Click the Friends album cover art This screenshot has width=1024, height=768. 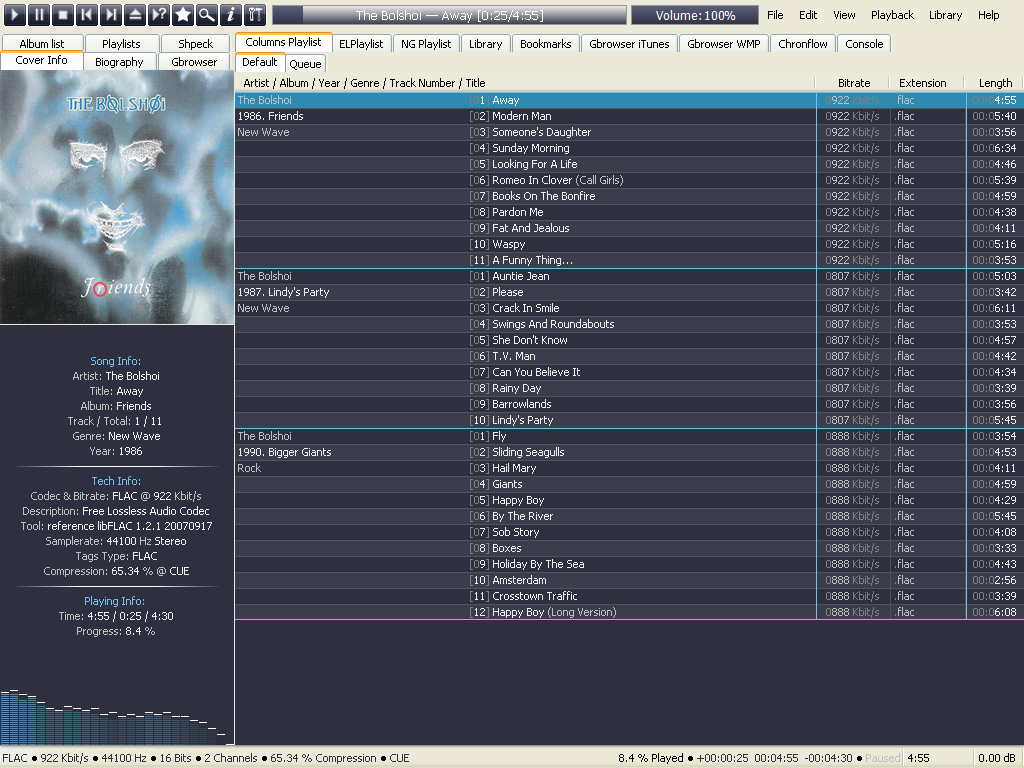tap(117, 197)
